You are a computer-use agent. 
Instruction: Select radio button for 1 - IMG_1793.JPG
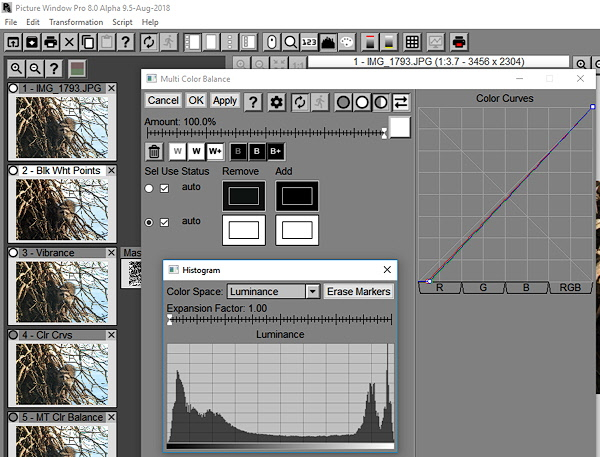point(13,88)
